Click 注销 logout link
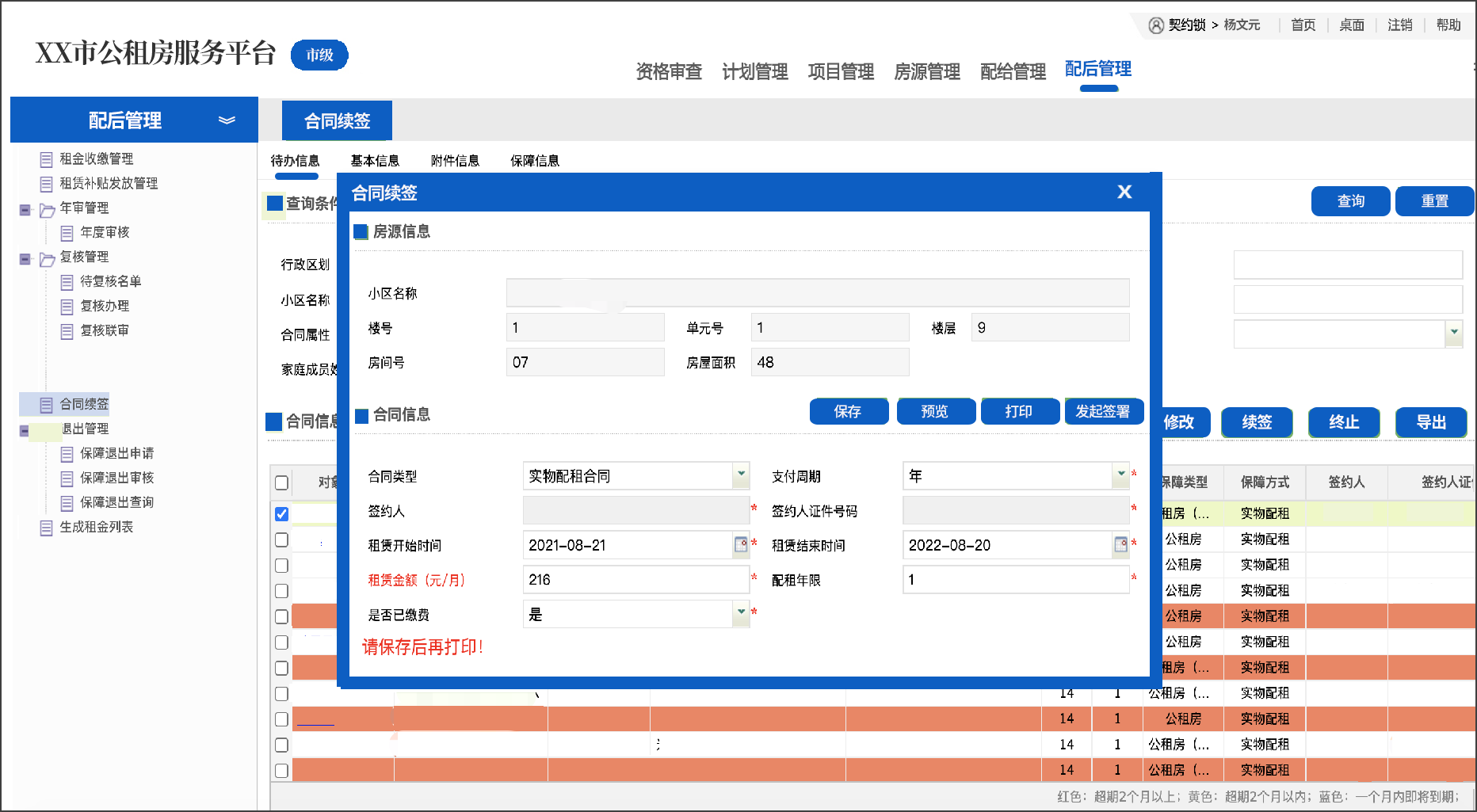Image resolution: width=1477 pixels, height=812 pixels. click(x=1400, y=25)
